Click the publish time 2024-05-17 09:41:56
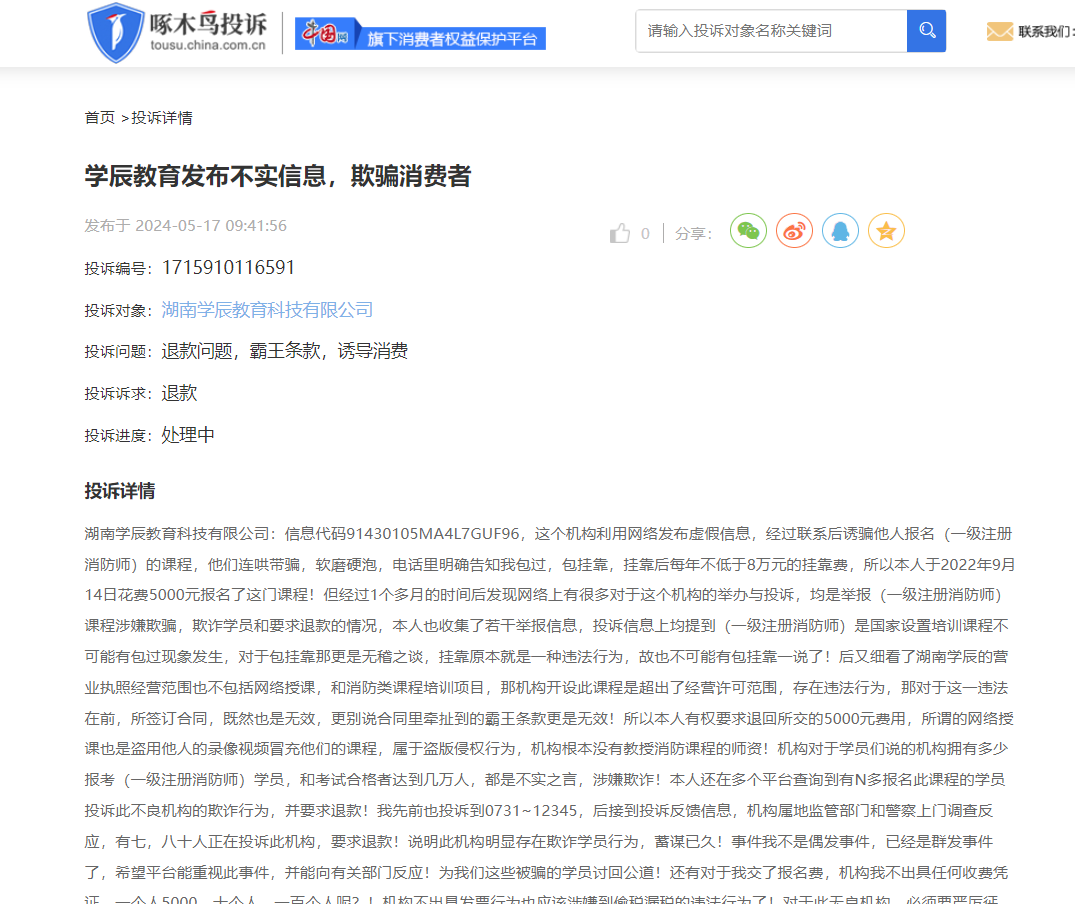The height and width of the screenshot is (904, 1075). coord(211,225)
